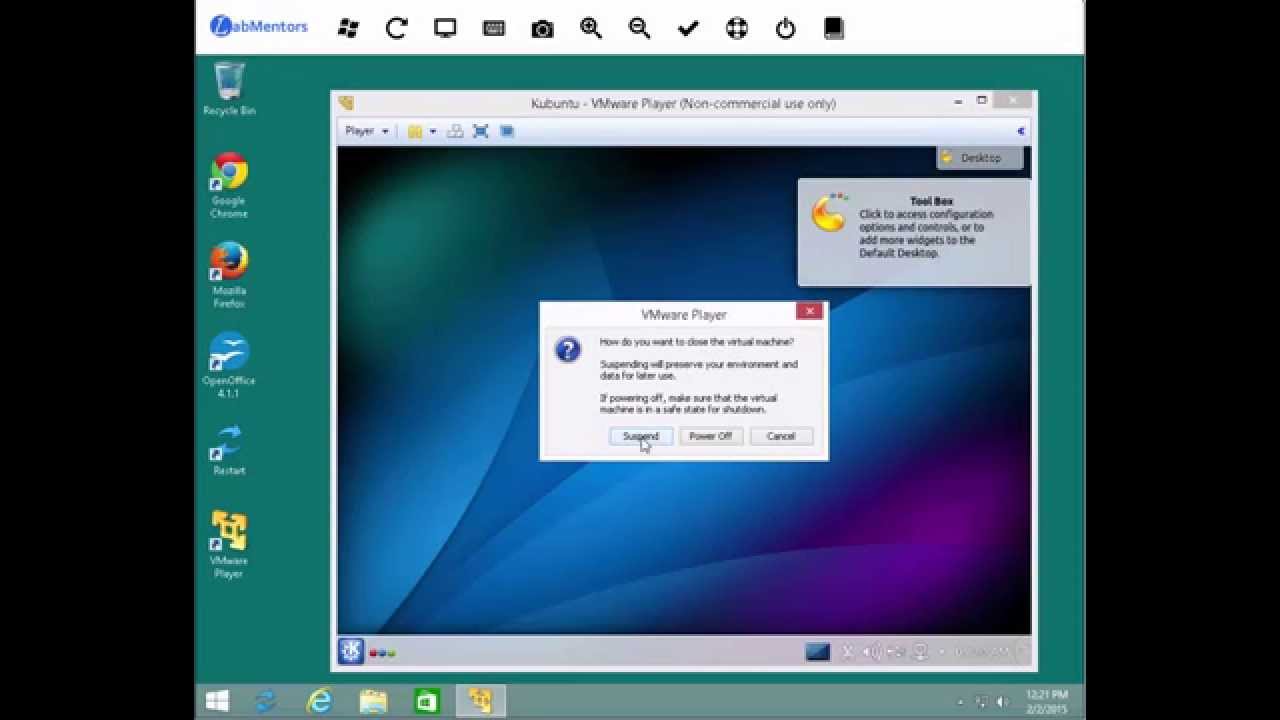Click the Power Off button
Viewport: 1280px width, 720px height.
pyautogui.click(x=711, y=436)
